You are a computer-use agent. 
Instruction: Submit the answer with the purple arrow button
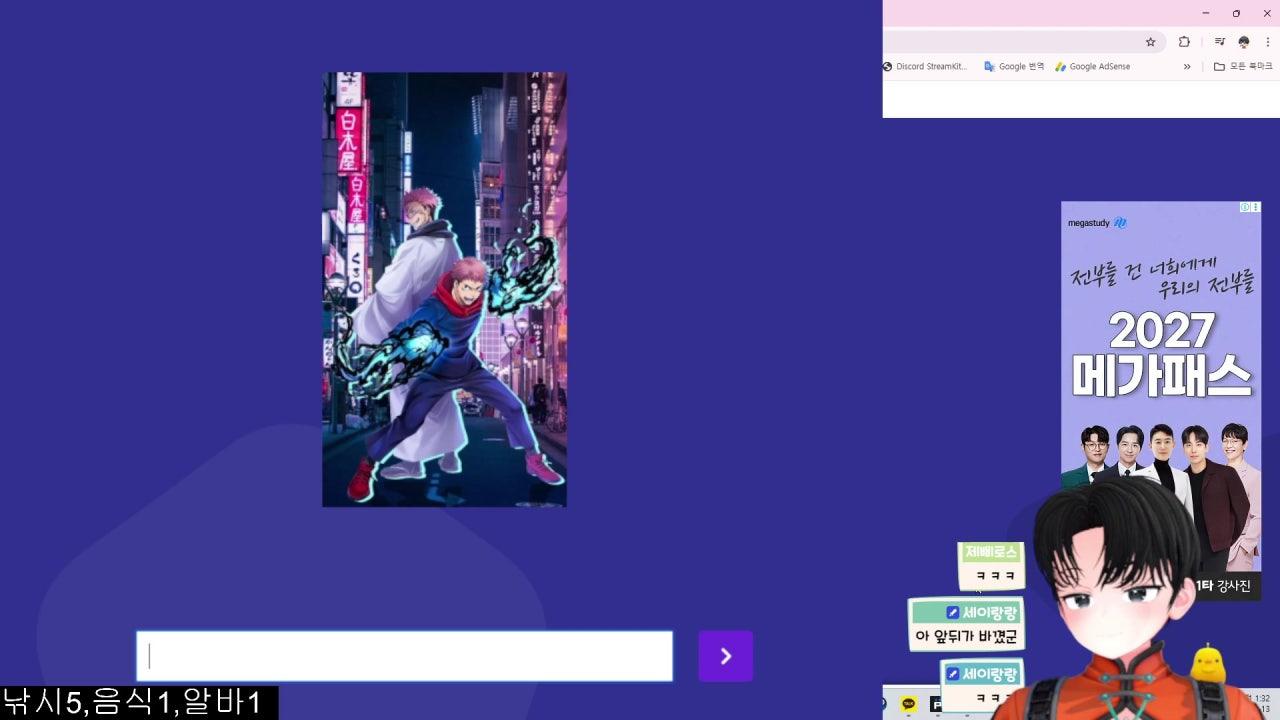[x=725, y=656]
